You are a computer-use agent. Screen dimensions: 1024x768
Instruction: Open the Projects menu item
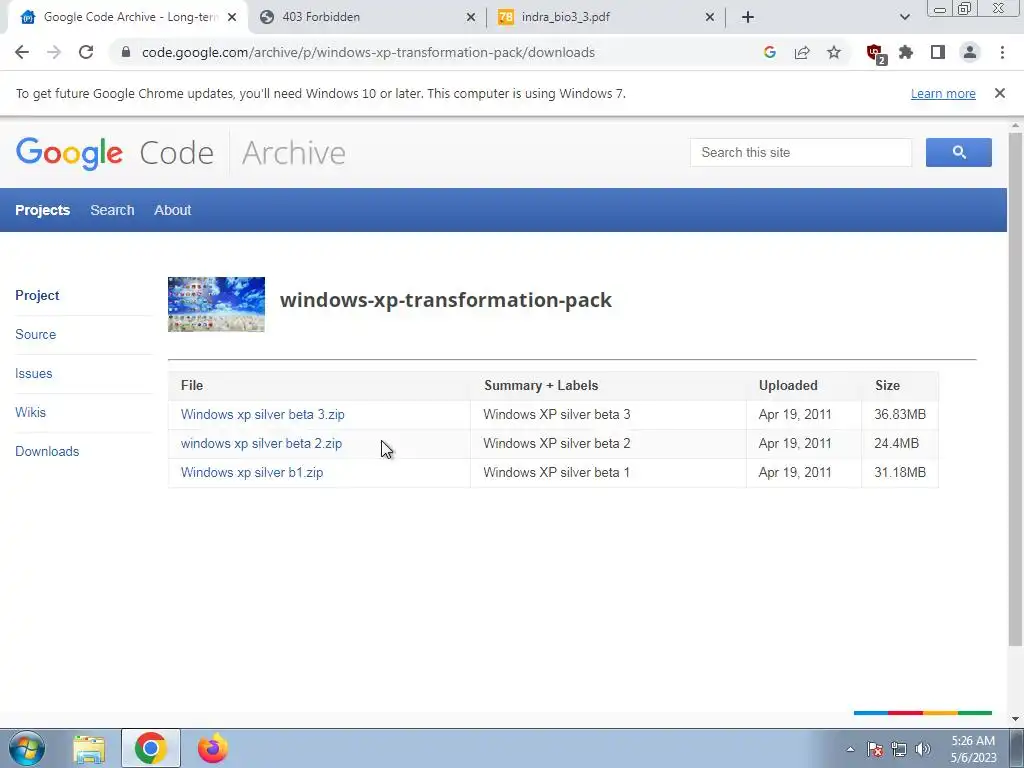pos(42,210)
